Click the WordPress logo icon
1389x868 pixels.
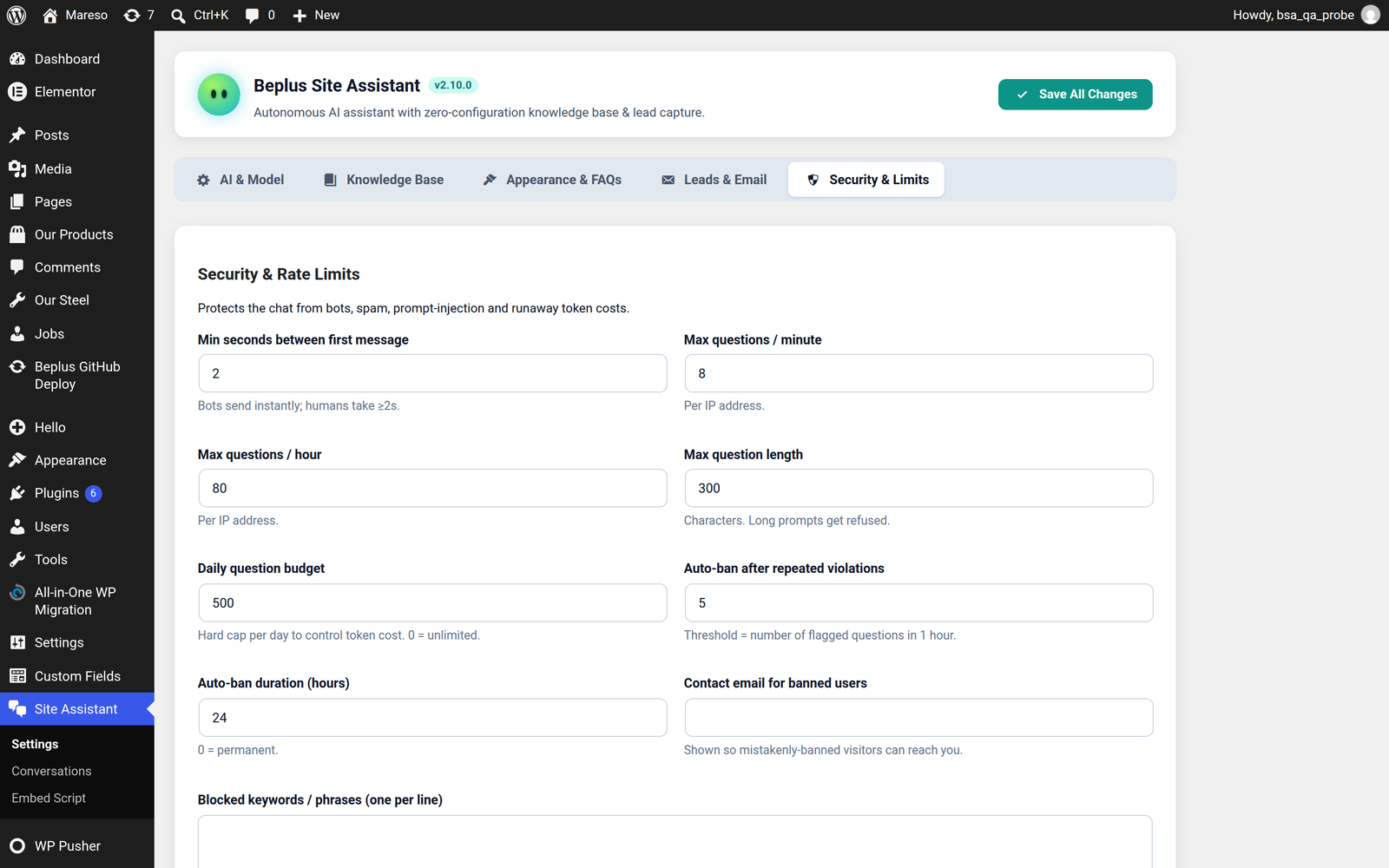point(16,15)
